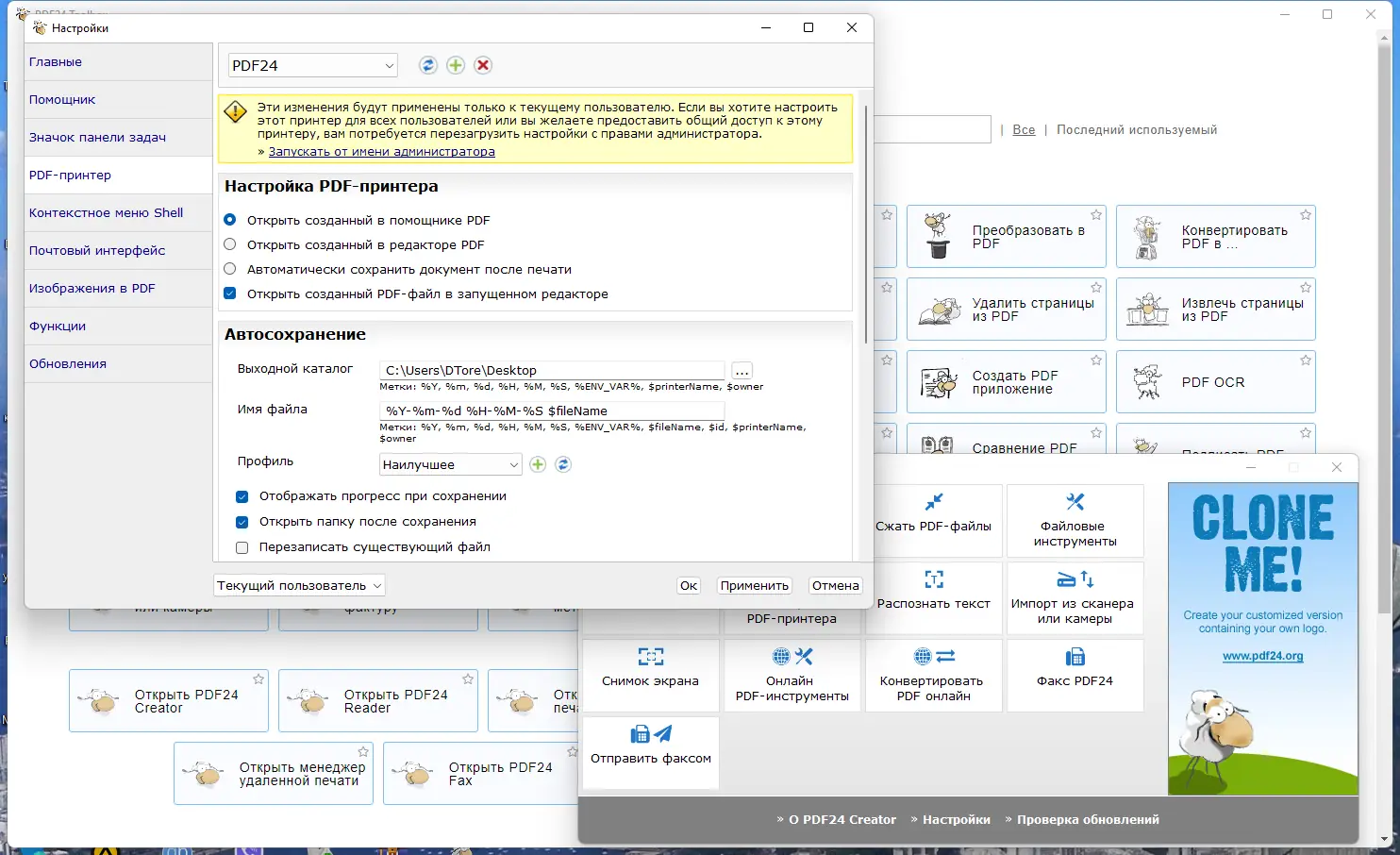Open Отправить факсом in the launcher
Viewport: 1400px width, 855px height.
(x=651, y=753)
